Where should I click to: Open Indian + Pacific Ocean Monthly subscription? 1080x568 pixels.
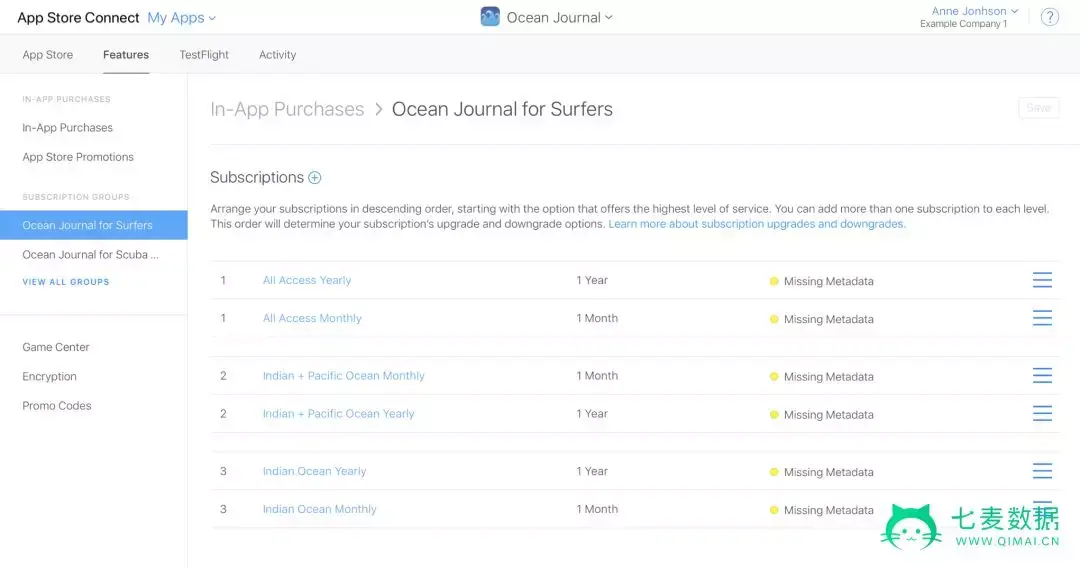pyautogui.click(x=344, y=376)
